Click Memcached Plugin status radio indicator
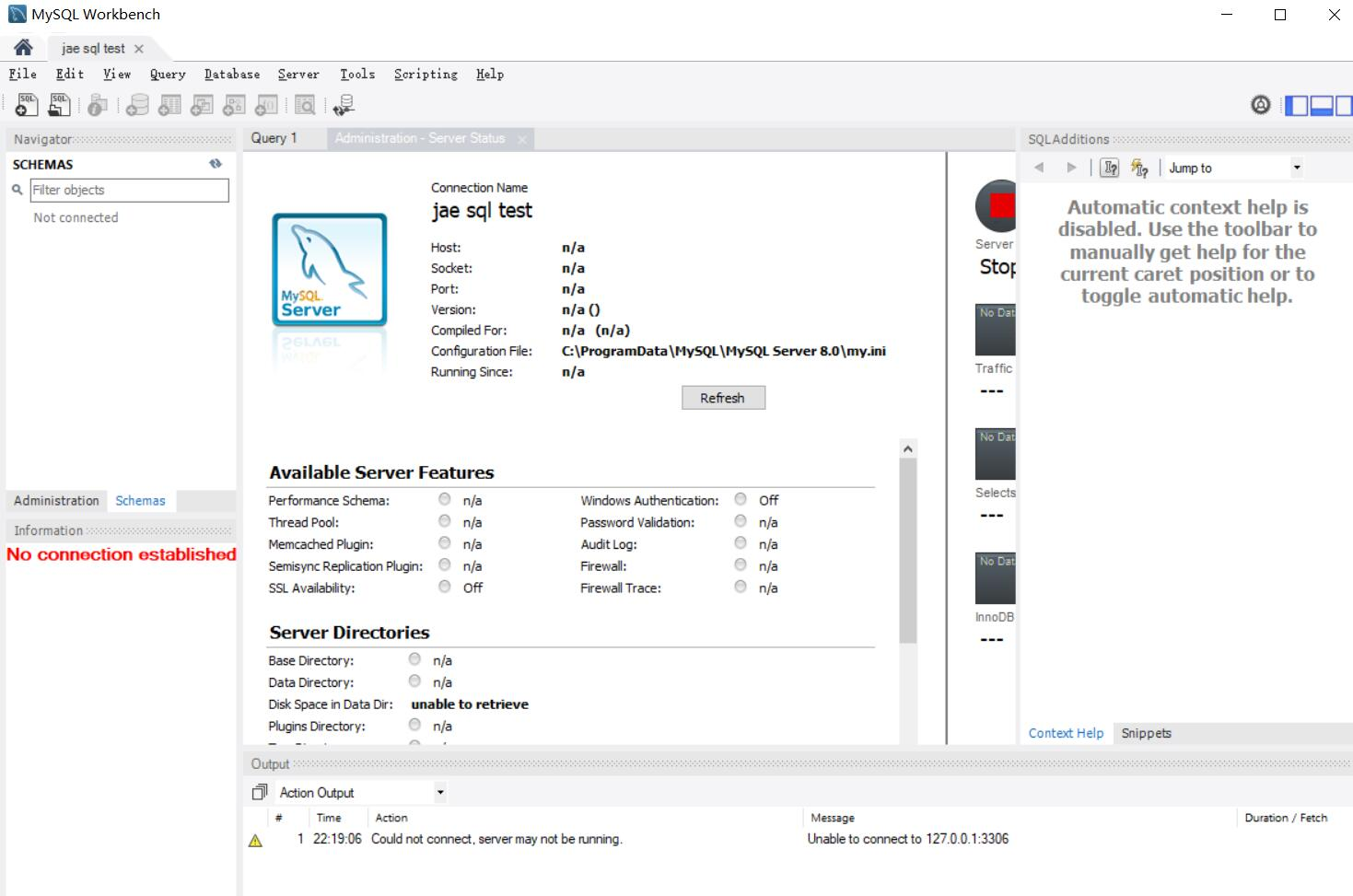The image size is (1353, 896). point(445,543)
